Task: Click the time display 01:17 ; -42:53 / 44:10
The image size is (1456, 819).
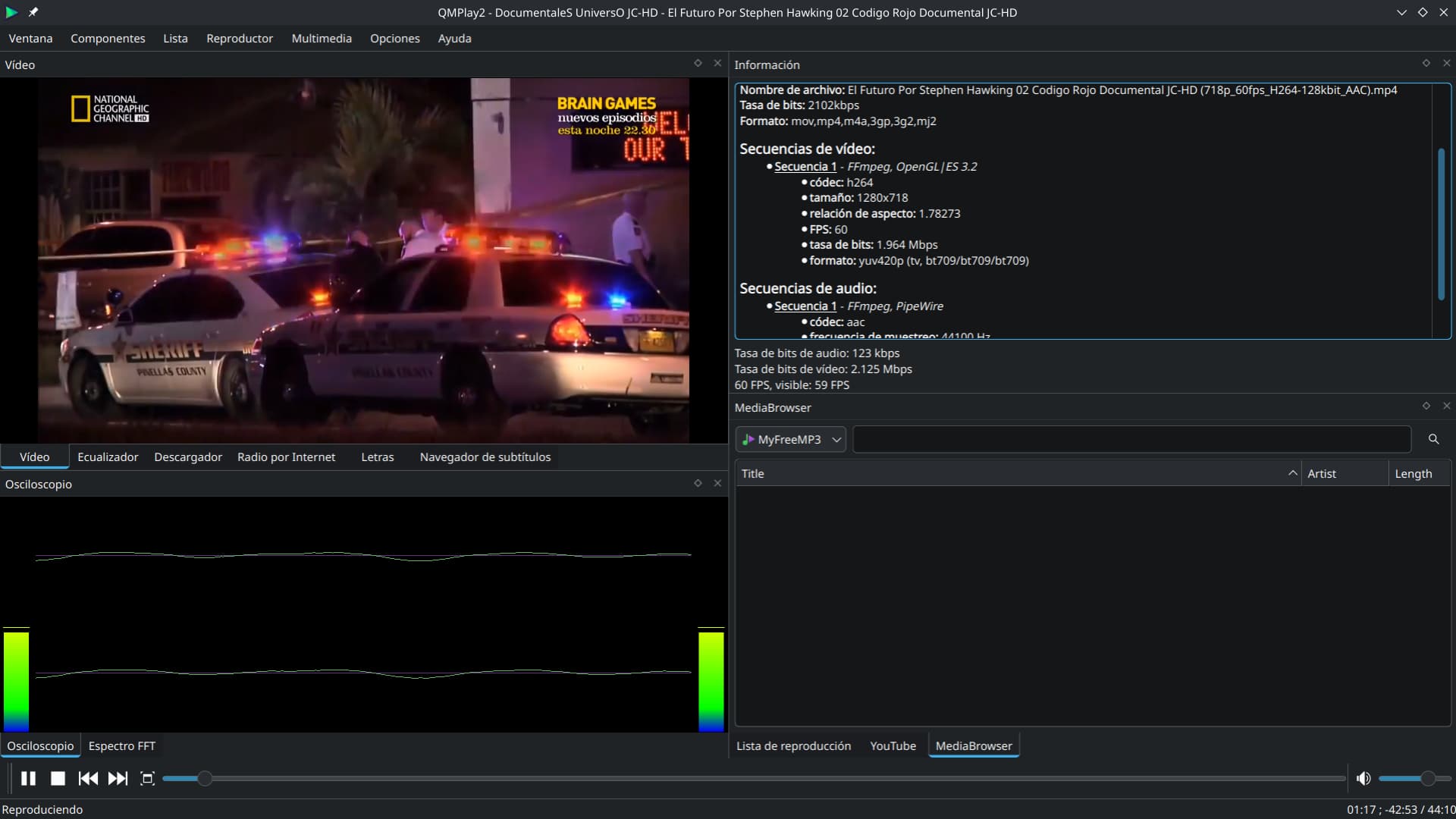Action: 1401,809
